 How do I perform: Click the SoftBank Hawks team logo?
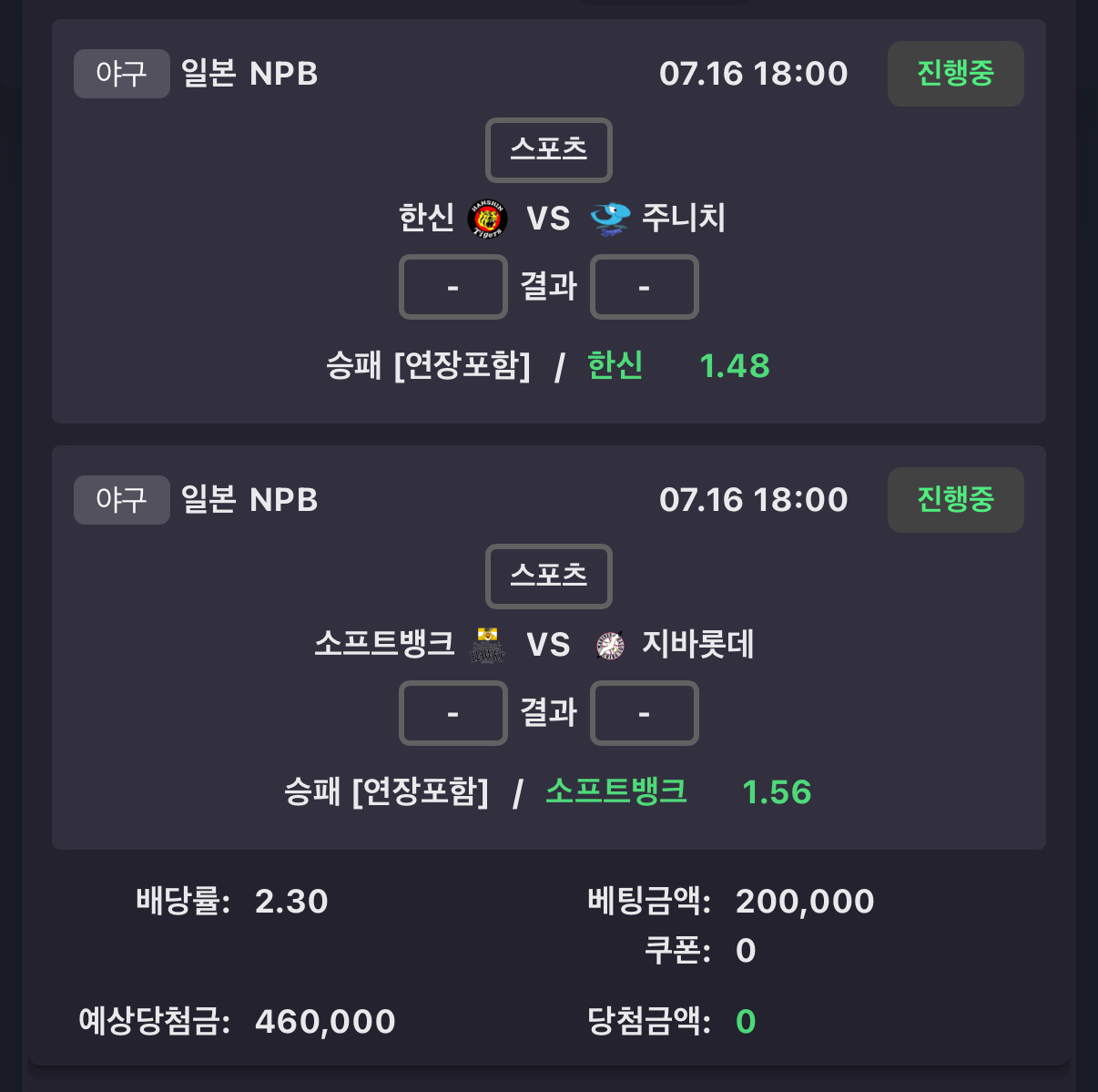click(x=488, y=645)
